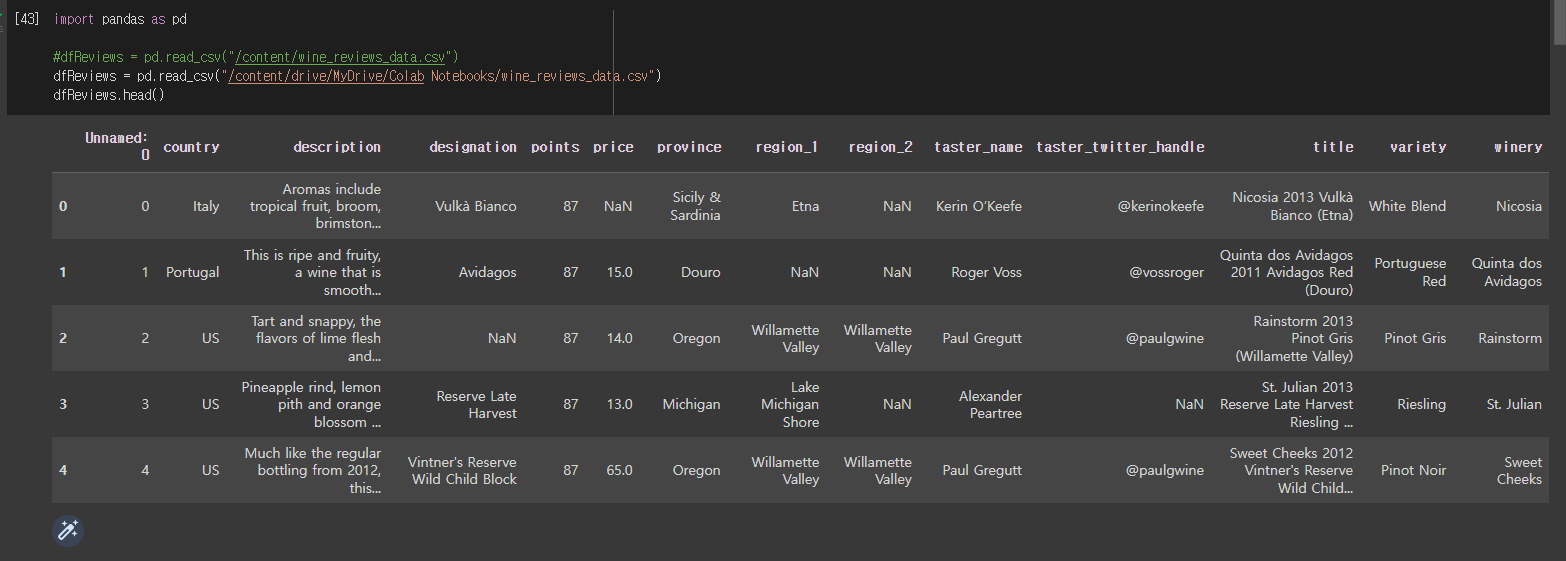Click title 'St. Julian 2013 Reserve Late Harvest'
The height and width of the screenshot is (561, 1566).
[x=1287, y=404]
